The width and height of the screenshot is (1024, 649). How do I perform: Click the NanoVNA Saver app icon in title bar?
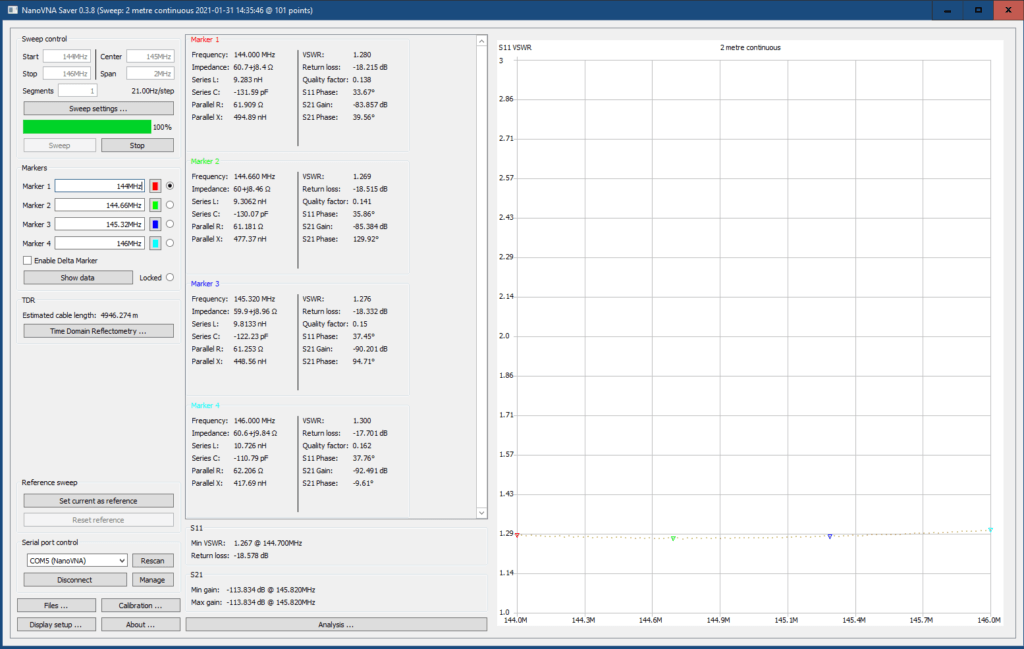pos(12,10)
